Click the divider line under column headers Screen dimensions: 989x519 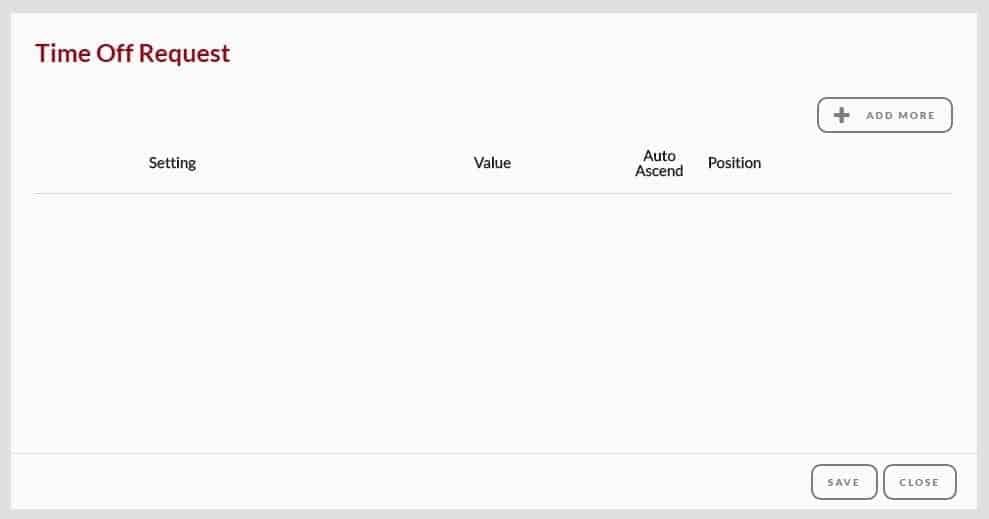[x=493, y=194]
